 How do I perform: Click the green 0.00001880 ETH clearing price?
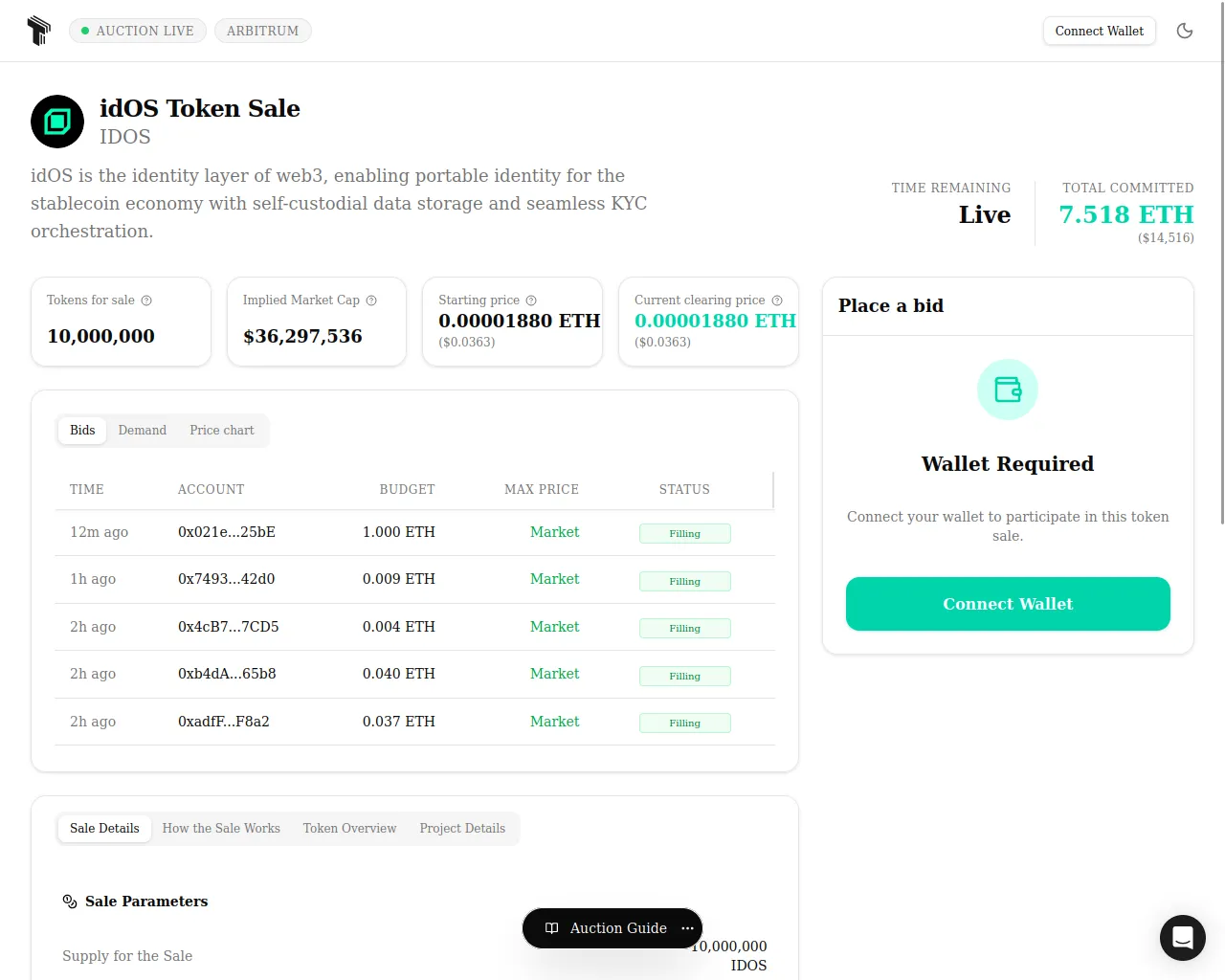tap(715, 321)
